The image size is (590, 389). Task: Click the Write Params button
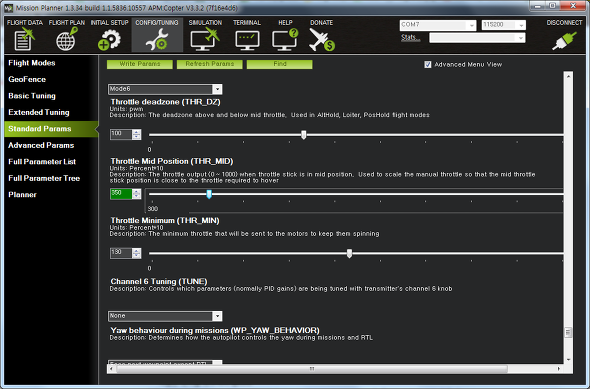[x=140, y=64]
